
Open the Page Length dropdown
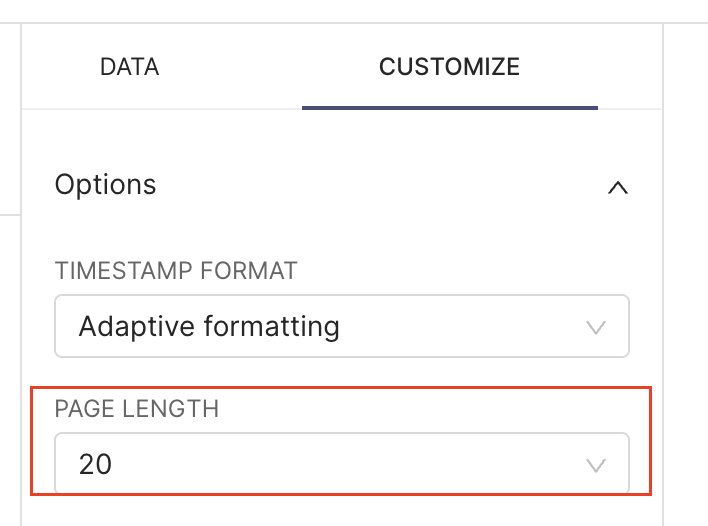coord(341,463)
